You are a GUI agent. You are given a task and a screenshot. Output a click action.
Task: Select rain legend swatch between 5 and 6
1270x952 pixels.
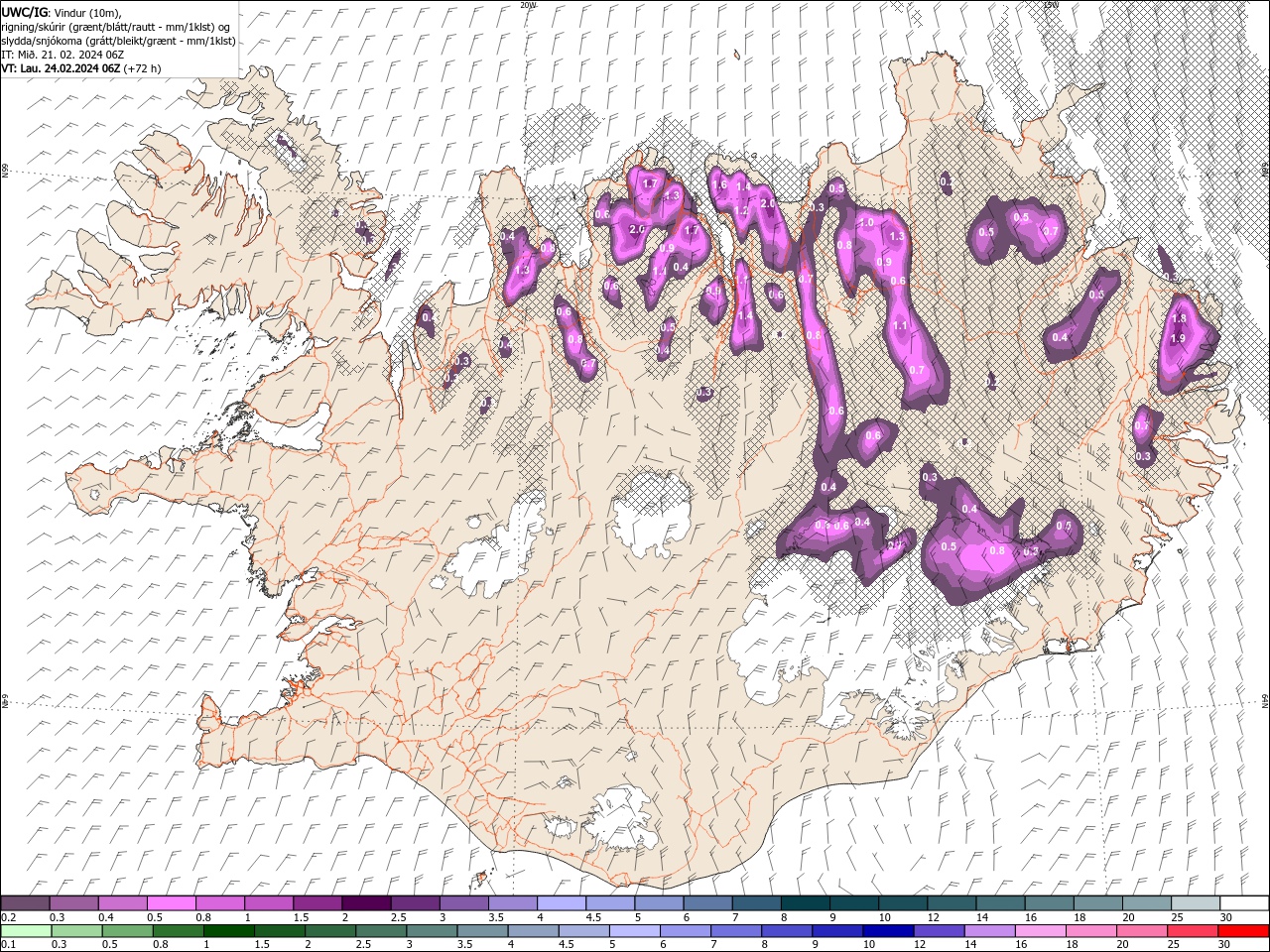[x=634, y=931]
